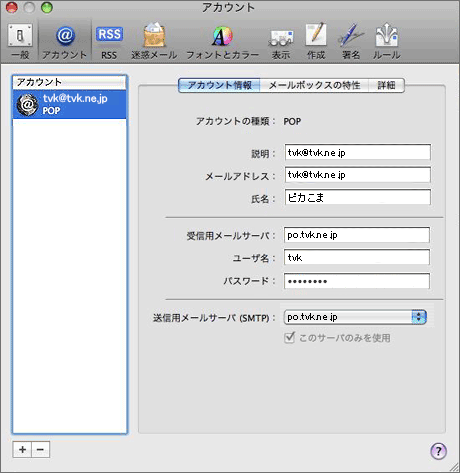Open the RSS preferences icon

(x=109, y=41)
